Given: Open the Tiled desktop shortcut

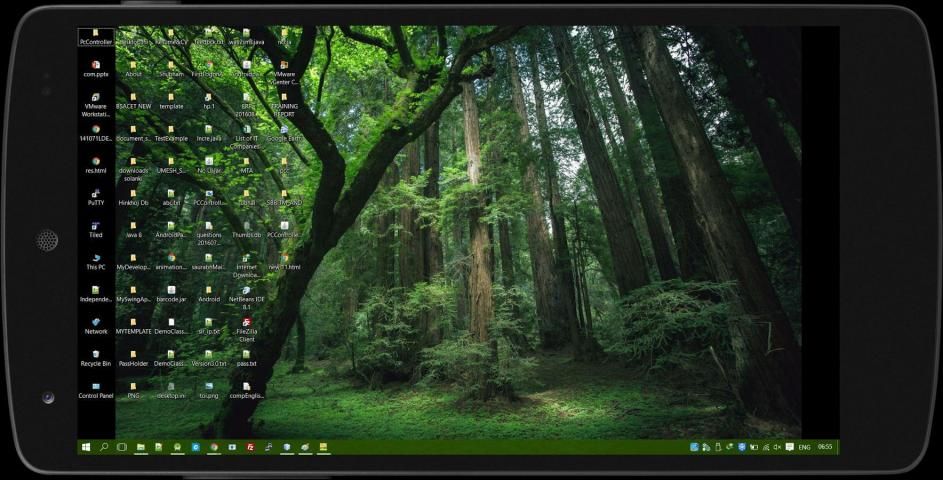Looking at the screenshot, I should (95, 226).
